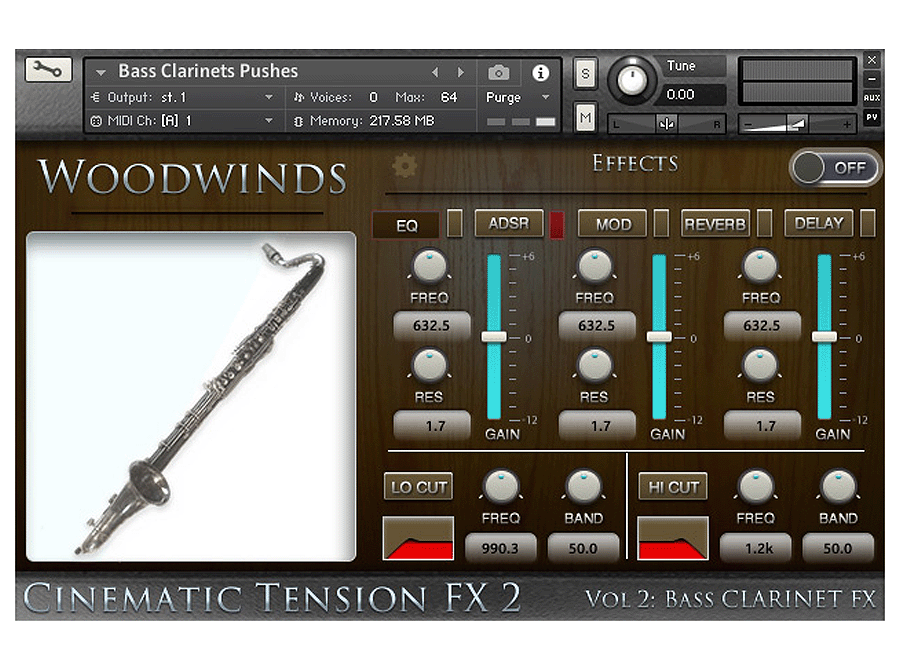This screenshot has width=900, height=672.
Task: Click the Bass Clarinets Pushes instrument name
Action: (x=208, y=71)
